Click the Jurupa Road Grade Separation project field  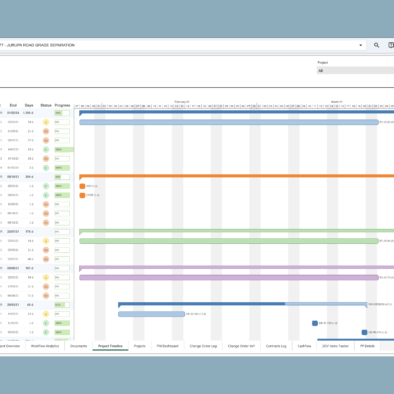pyautogui.click(x=183, y=45)
